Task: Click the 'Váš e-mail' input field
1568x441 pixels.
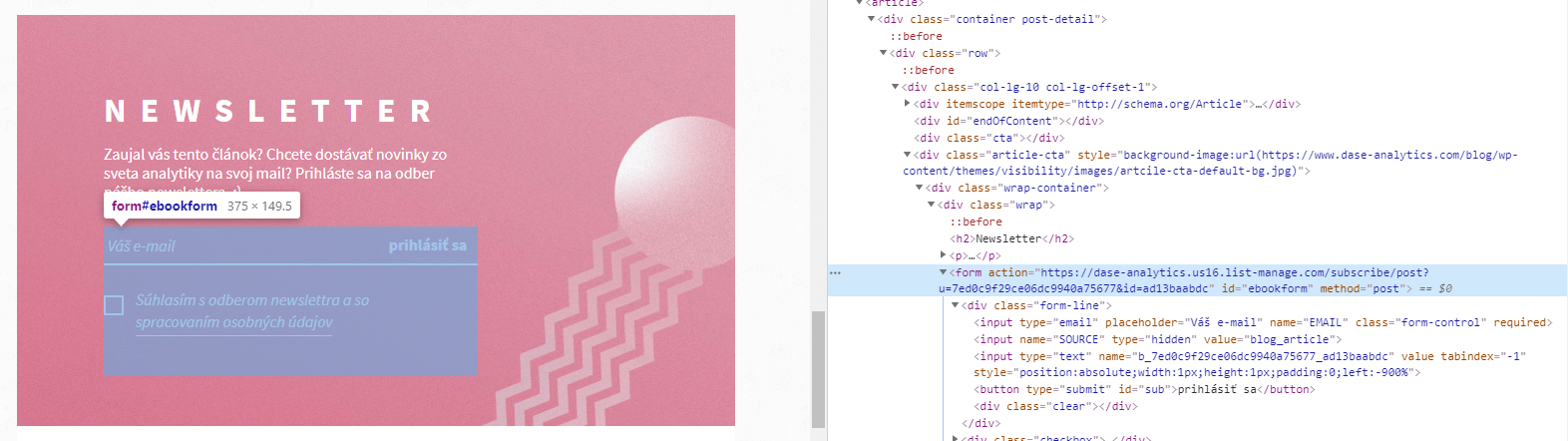Action: point(239,246)
